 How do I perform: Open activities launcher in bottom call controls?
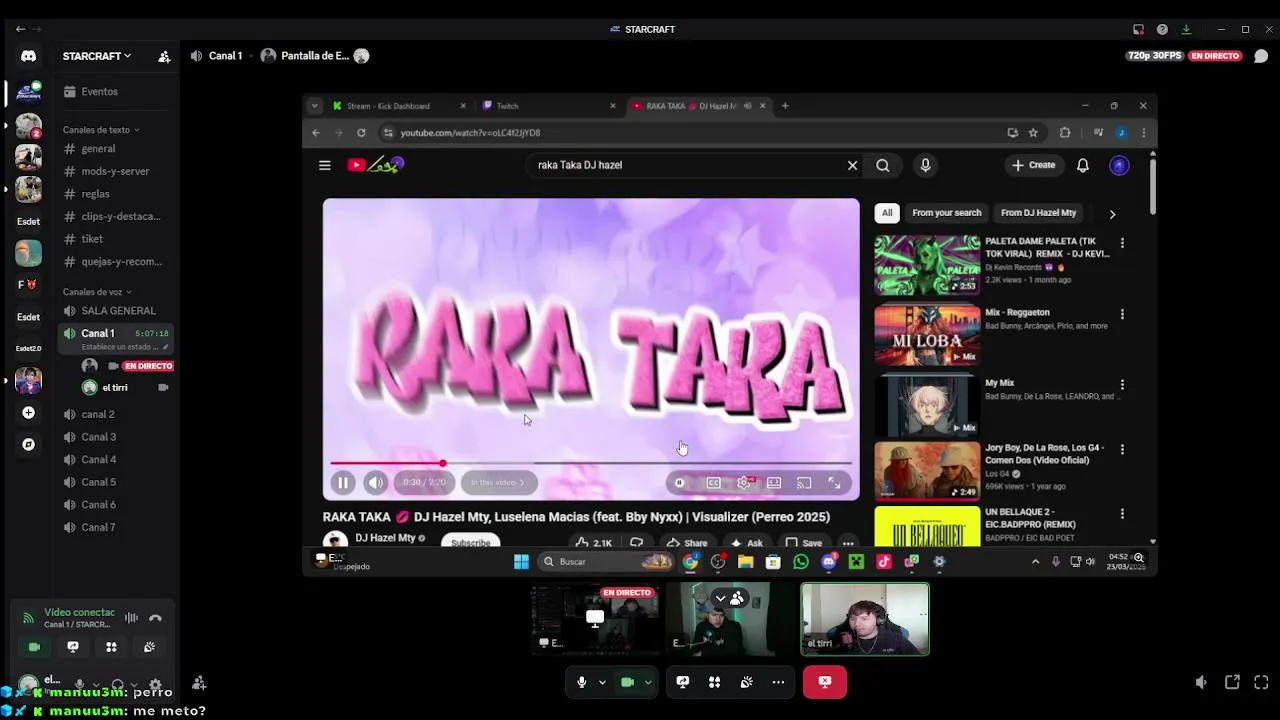[x=714, y=682]
